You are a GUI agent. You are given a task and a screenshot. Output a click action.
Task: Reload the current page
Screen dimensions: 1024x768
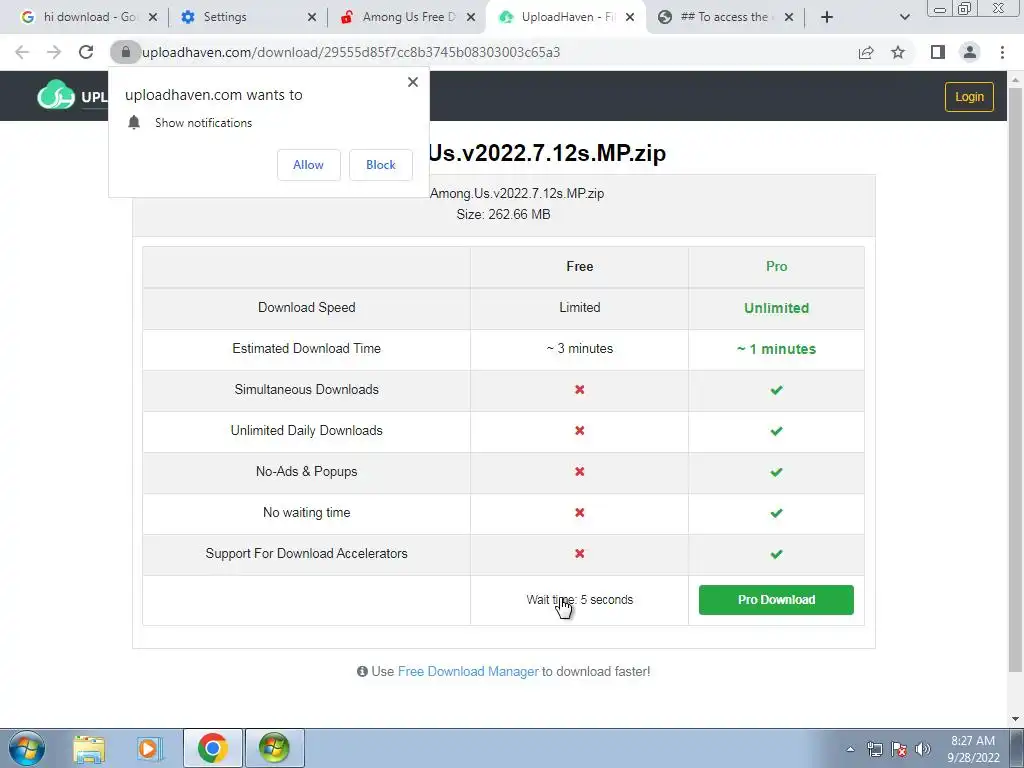(86, 52)
